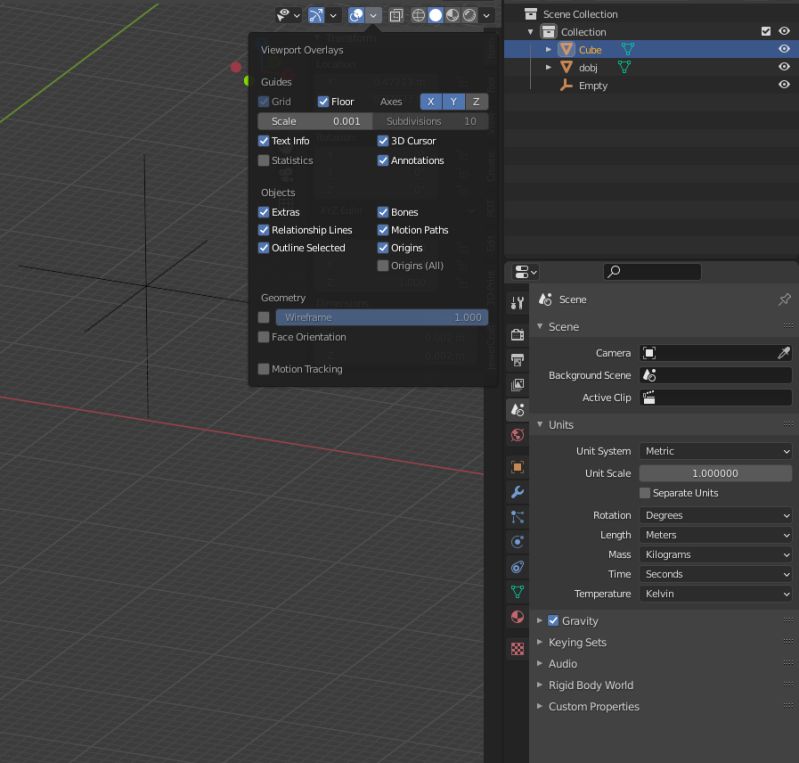Enable Face Orientation overlay
Screen dimensions: 799x763
(263, 337)
